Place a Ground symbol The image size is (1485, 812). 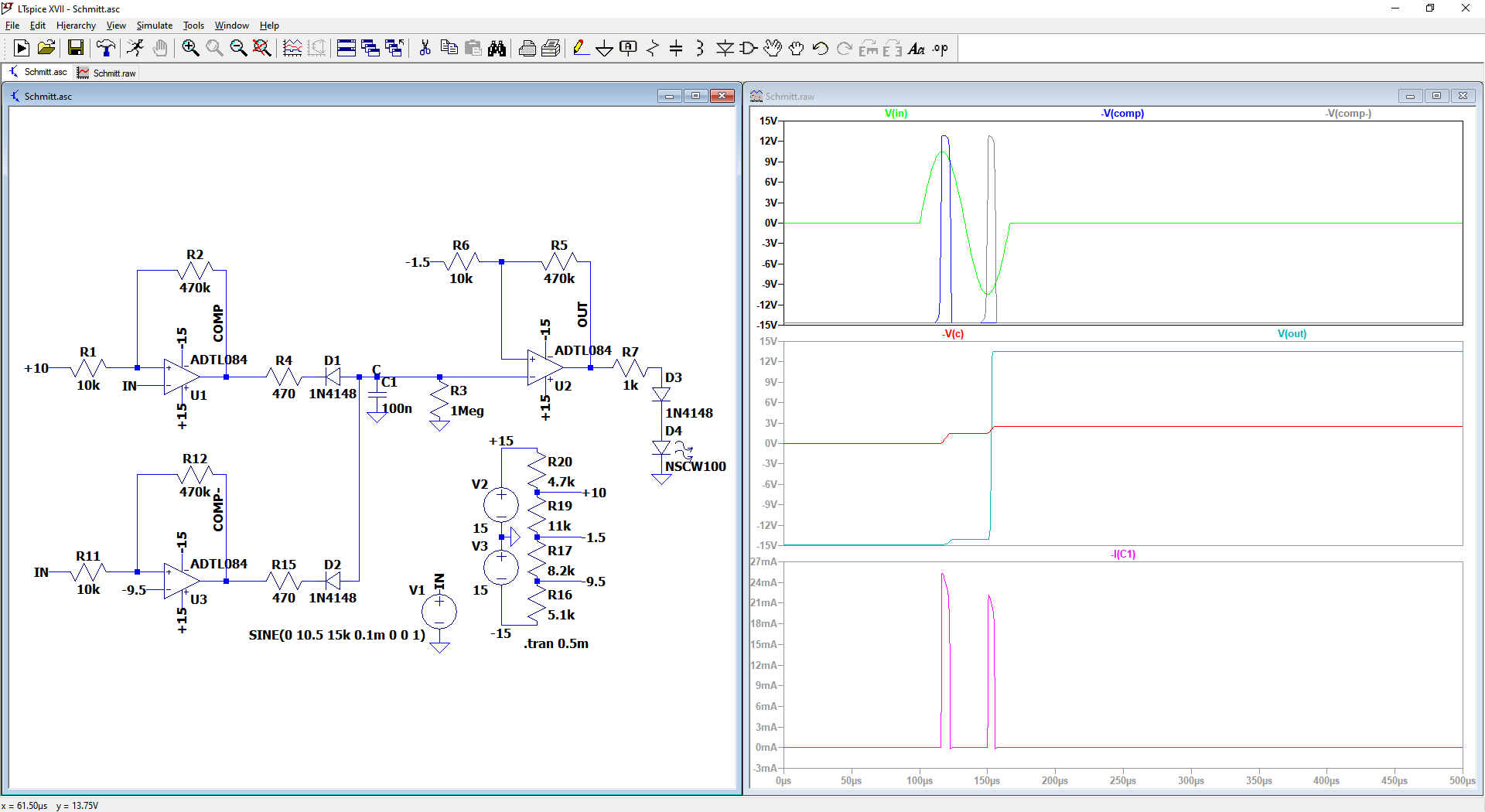pos(605,49)
